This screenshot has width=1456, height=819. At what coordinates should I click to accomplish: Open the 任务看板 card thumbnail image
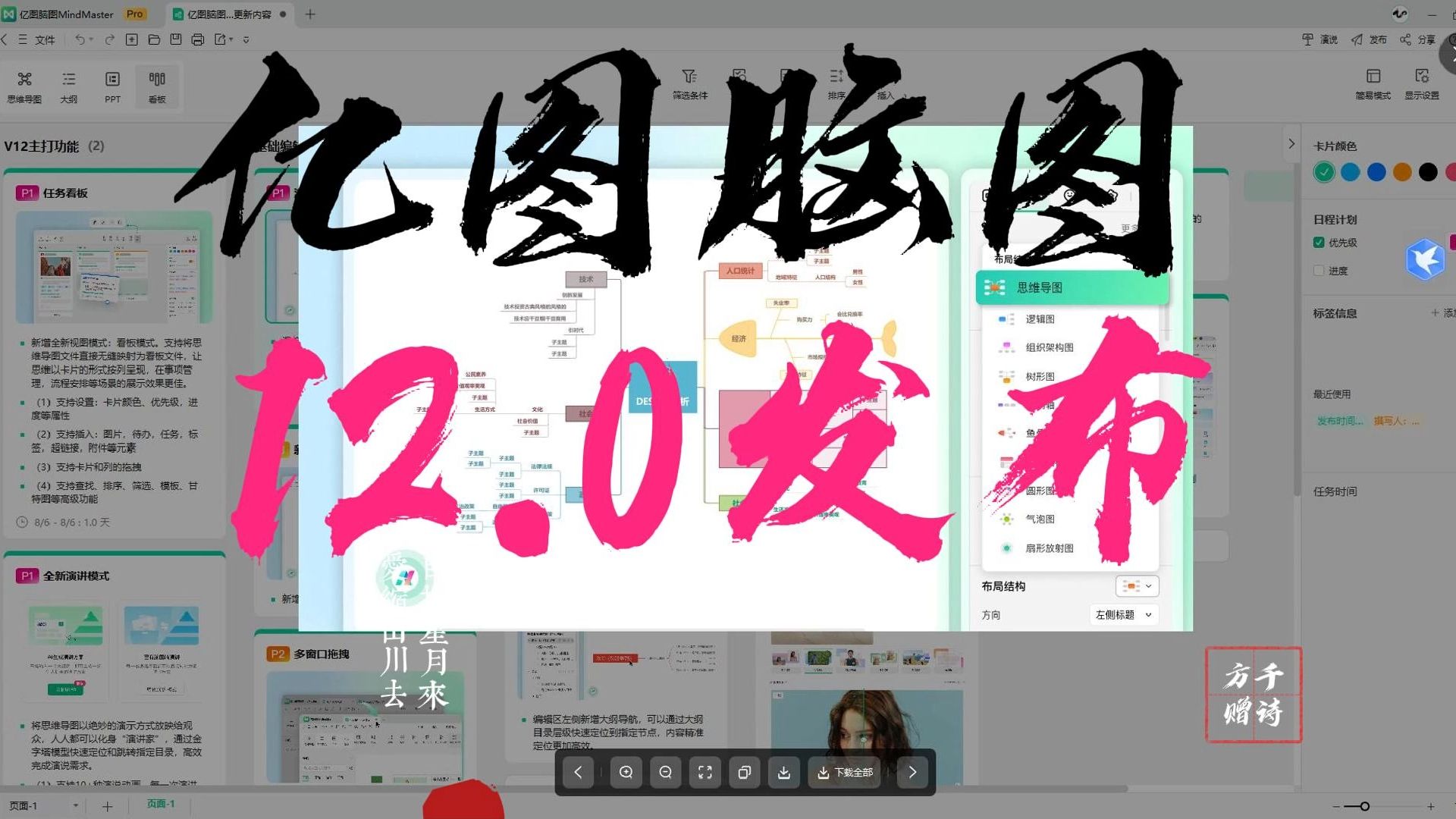click(x=114, y=266)
